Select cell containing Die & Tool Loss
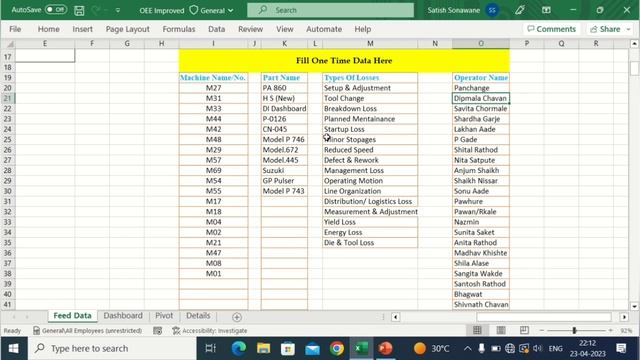 click(x=370, y=242)
